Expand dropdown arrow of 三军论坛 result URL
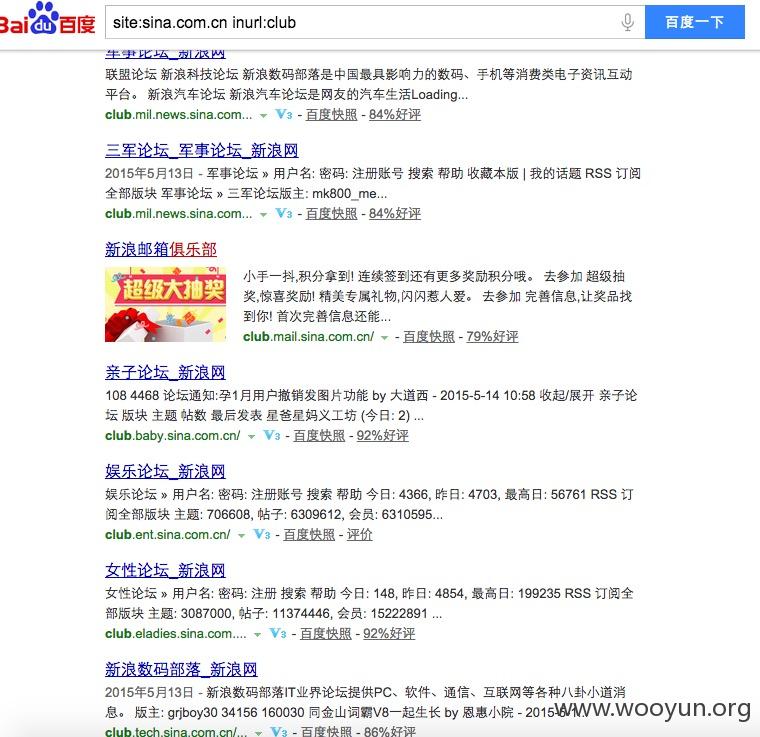The width and height of the screenshot is (760, 737). tap(263, 215)
